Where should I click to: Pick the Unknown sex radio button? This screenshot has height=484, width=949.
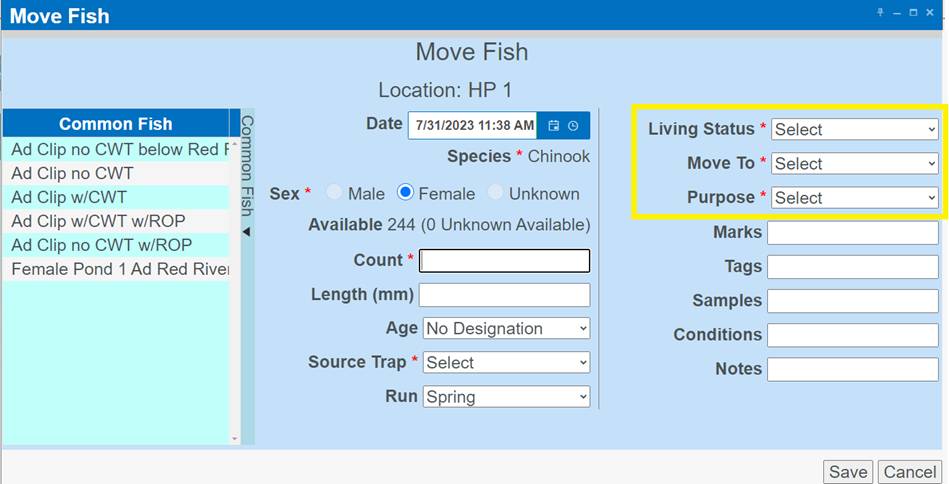tap(496, 193)
